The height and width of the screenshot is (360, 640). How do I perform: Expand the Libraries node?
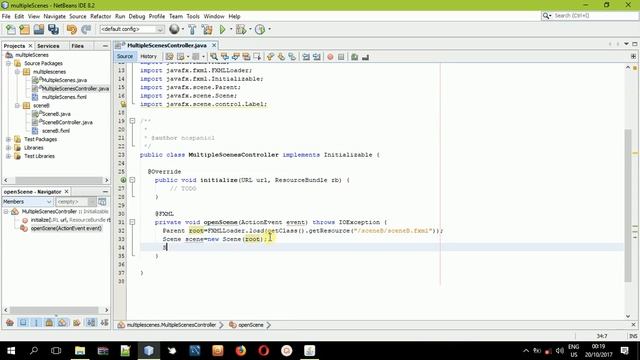click(x=8, y=148)
